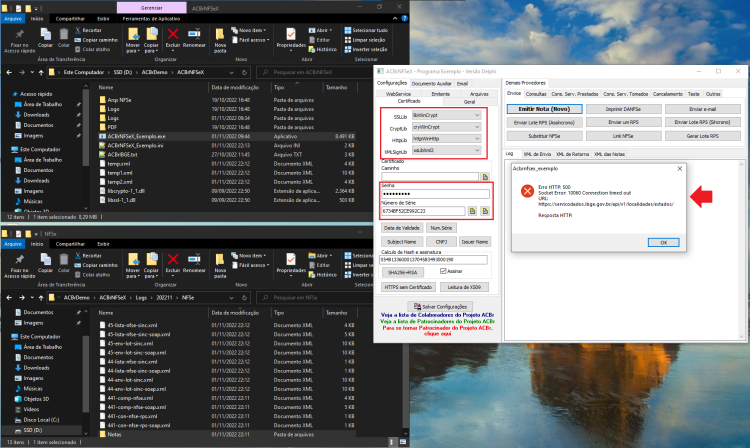
Task: Click Nova pasta in the NFSe Explorer ribbon
Action: 220,266
